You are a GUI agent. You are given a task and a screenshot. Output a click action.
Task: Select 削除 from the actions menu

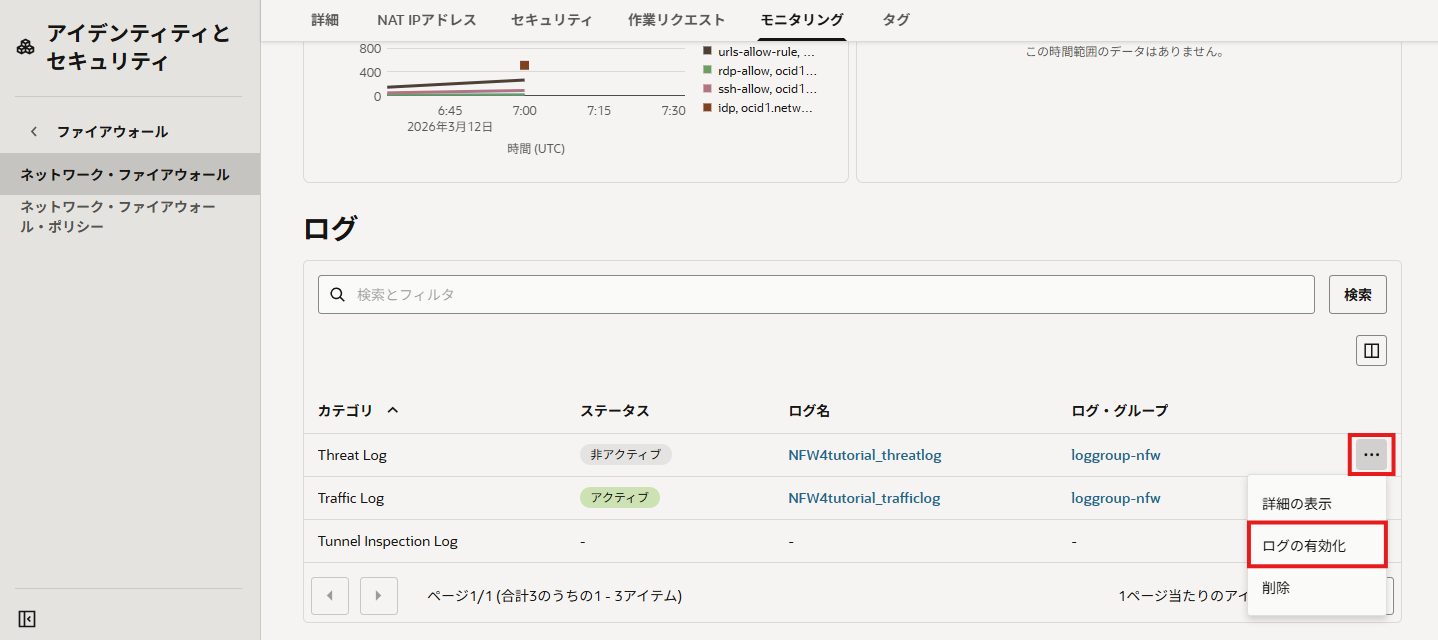click(1276, 588)
